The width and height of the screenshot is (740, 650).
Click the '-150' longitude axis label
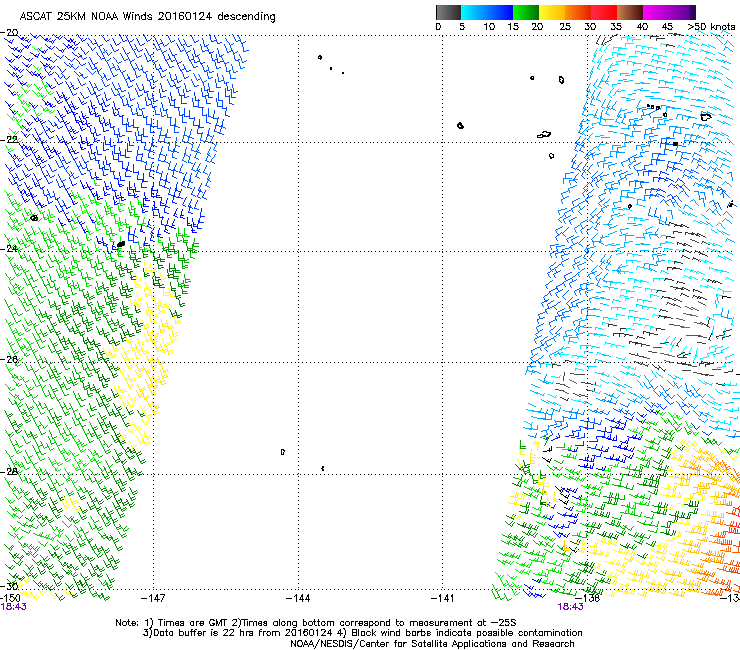coord(10,598)
